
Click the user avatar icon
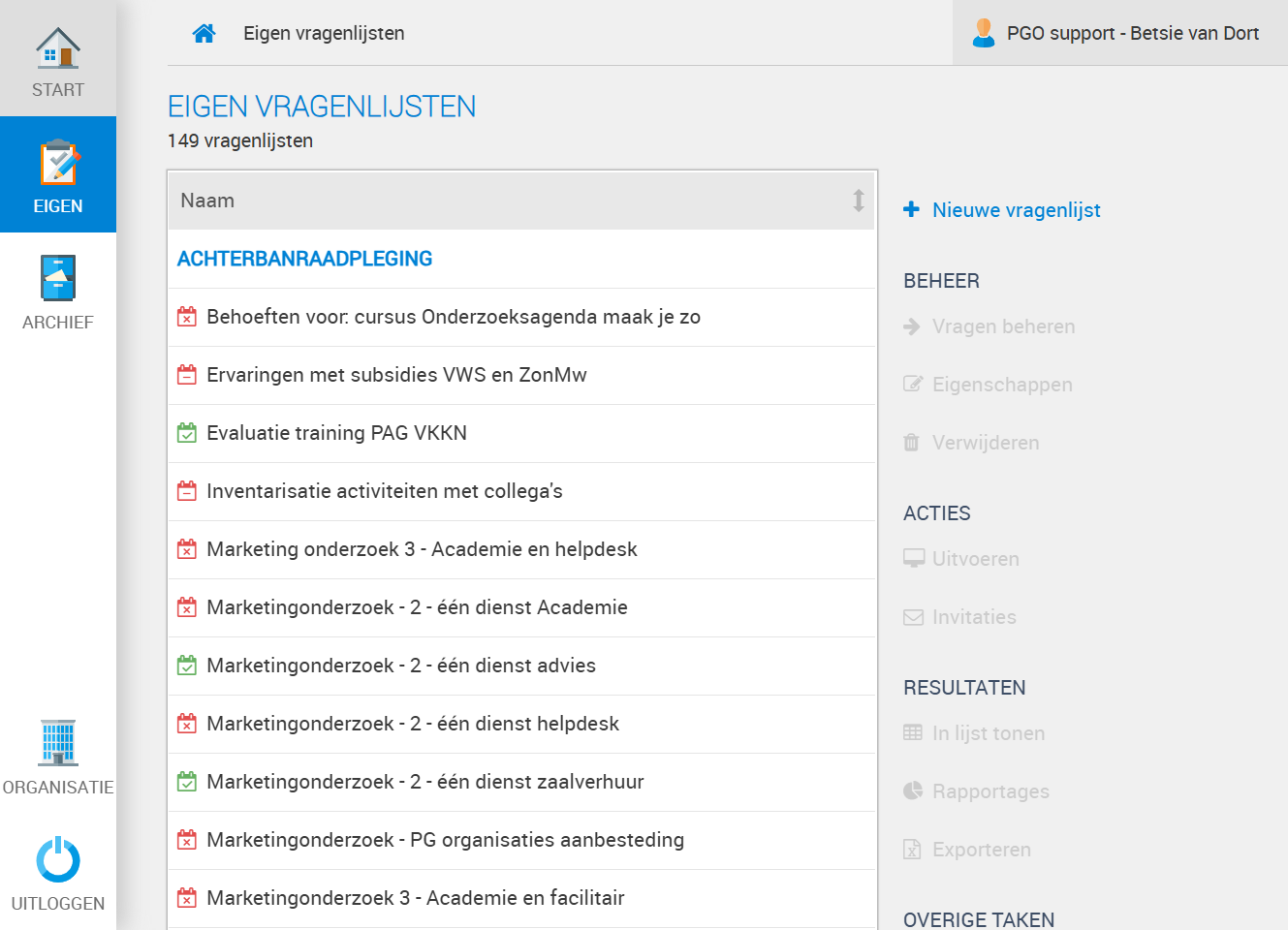pyautogui.click(x=984, y=33)
